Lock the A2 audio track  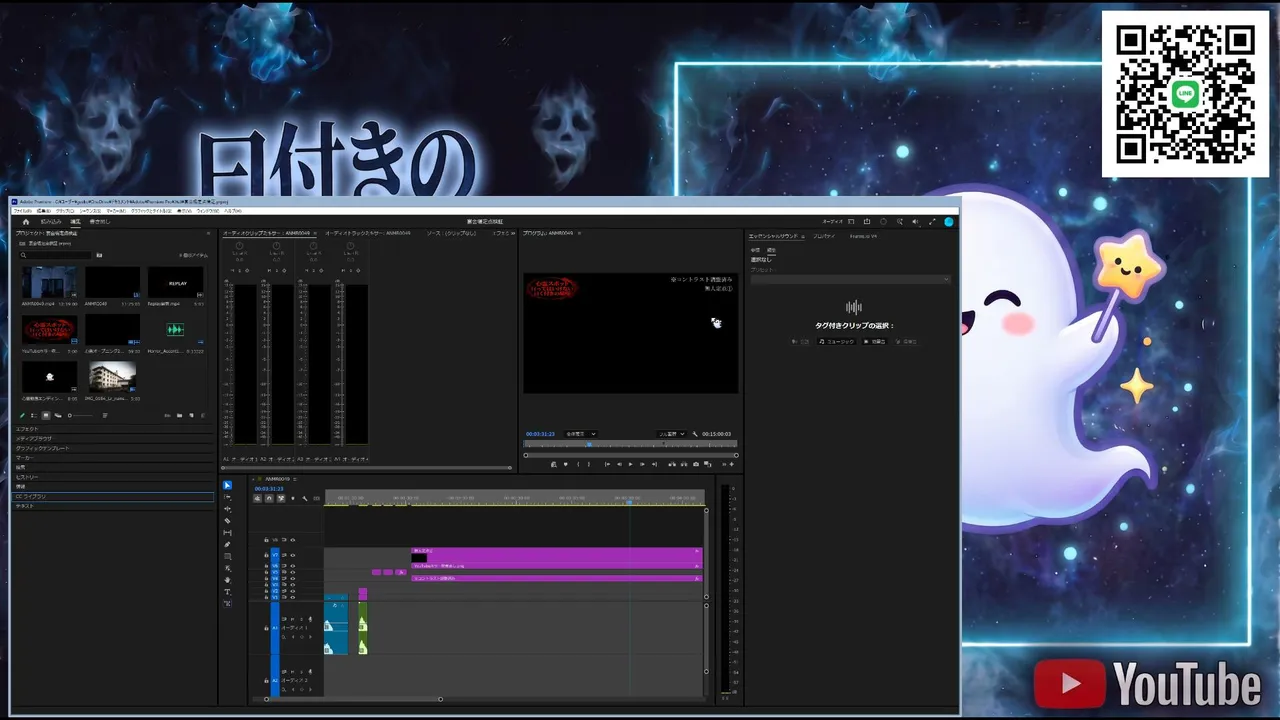pos(267,681)
